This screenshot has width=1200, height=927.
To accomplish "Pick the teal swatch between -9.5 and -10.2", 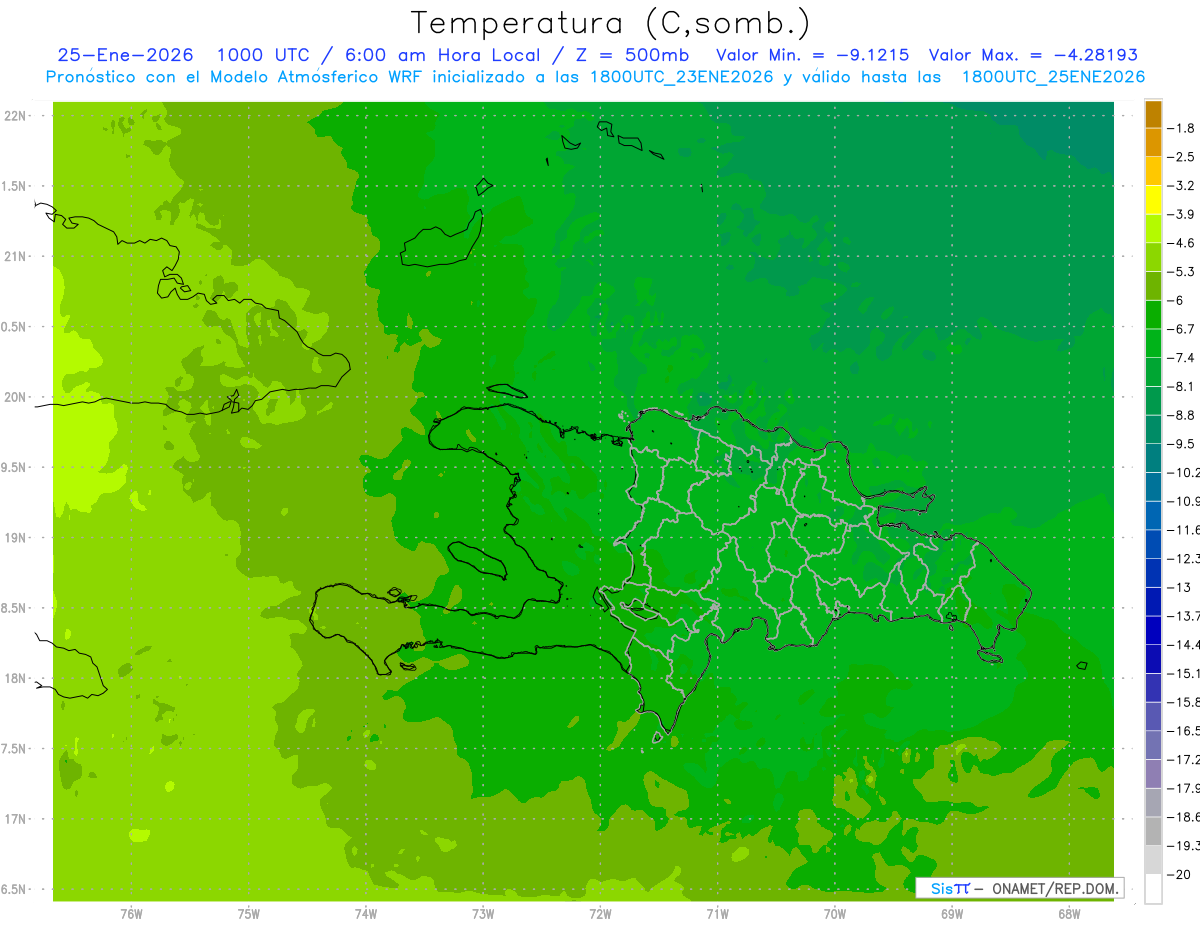I will (x=1153, y=458).
